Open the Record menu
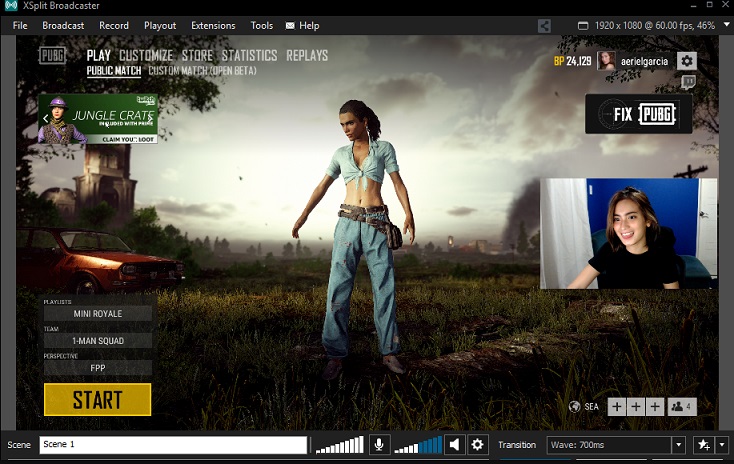 (114, 26)
